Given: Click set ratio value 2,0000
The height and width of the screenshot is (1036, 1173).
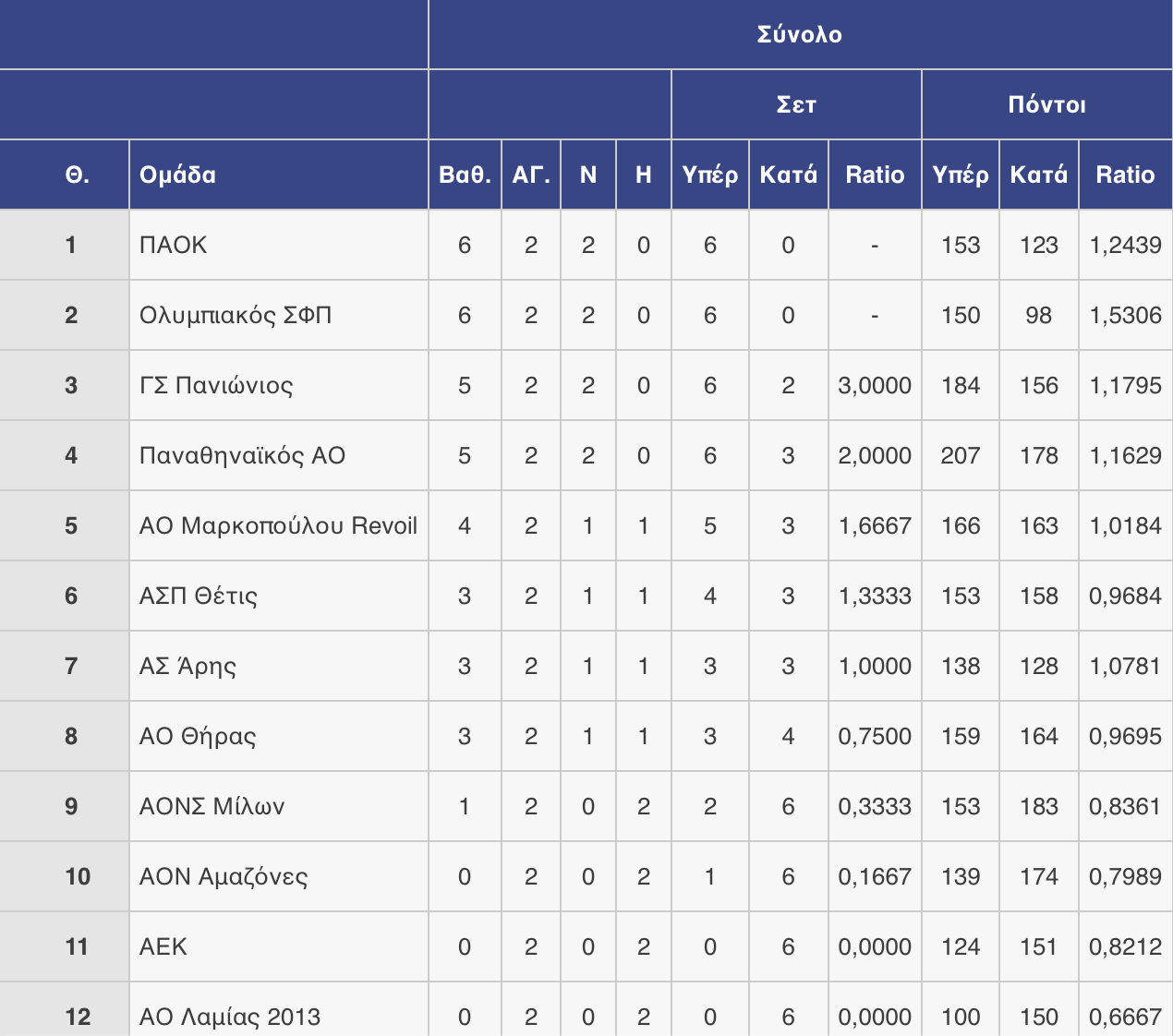Looking at the screenshot, I should tap(875, 455).
